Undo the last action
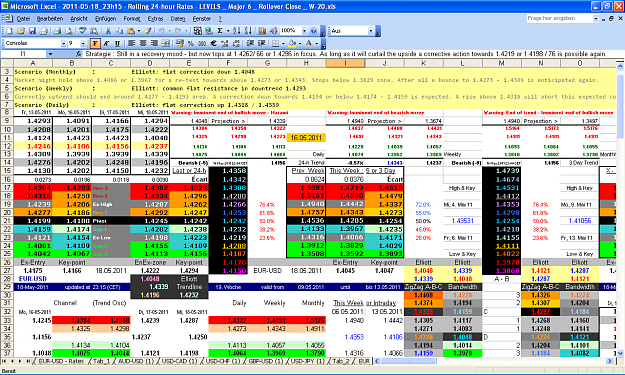Viewport: 625px width, 375px height. click(161, 31)
